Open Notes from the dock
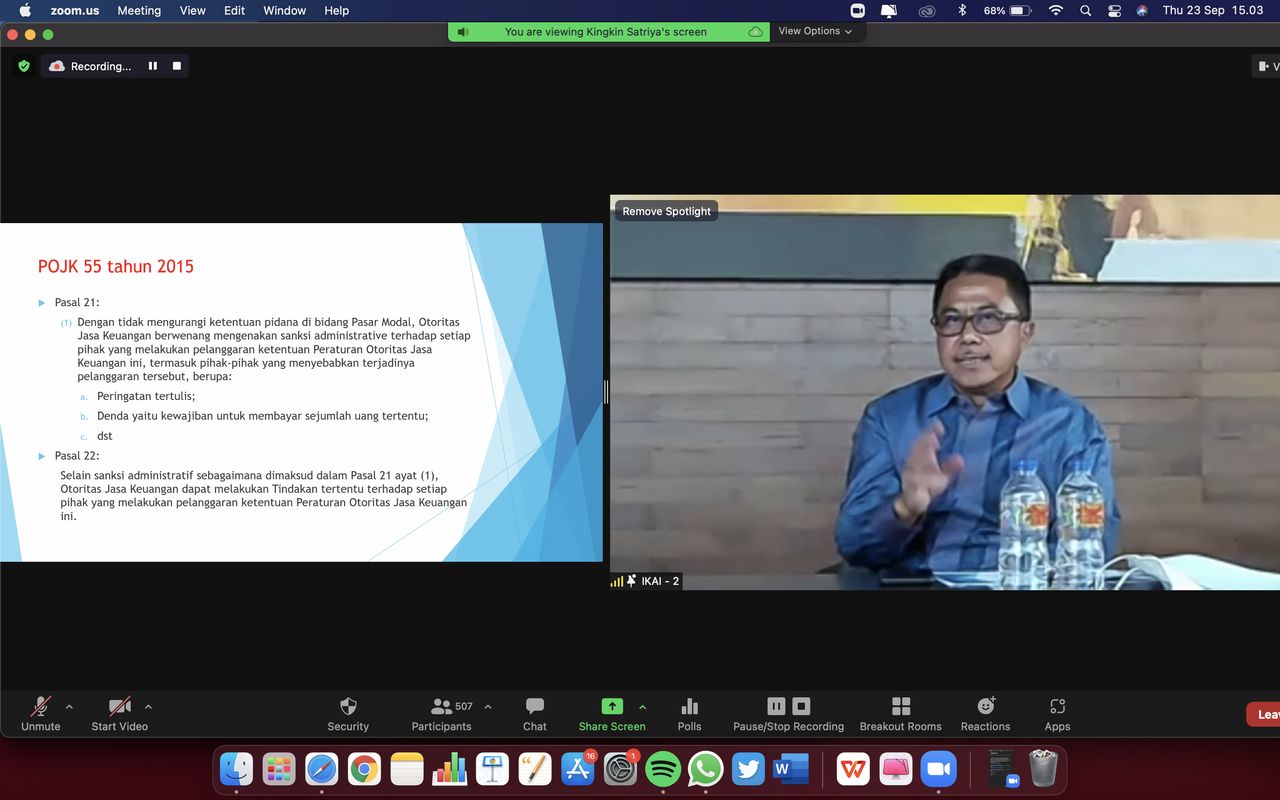Screen dimensions: 1280x800 pyautogui.click(x=407, y=769)
